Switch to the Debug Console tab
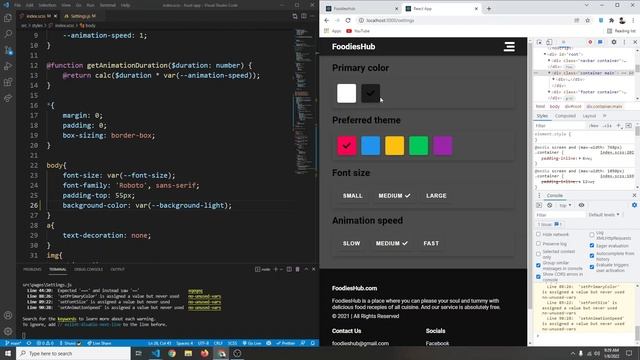This screenshot has height=360, width=640. click(89, 269)
